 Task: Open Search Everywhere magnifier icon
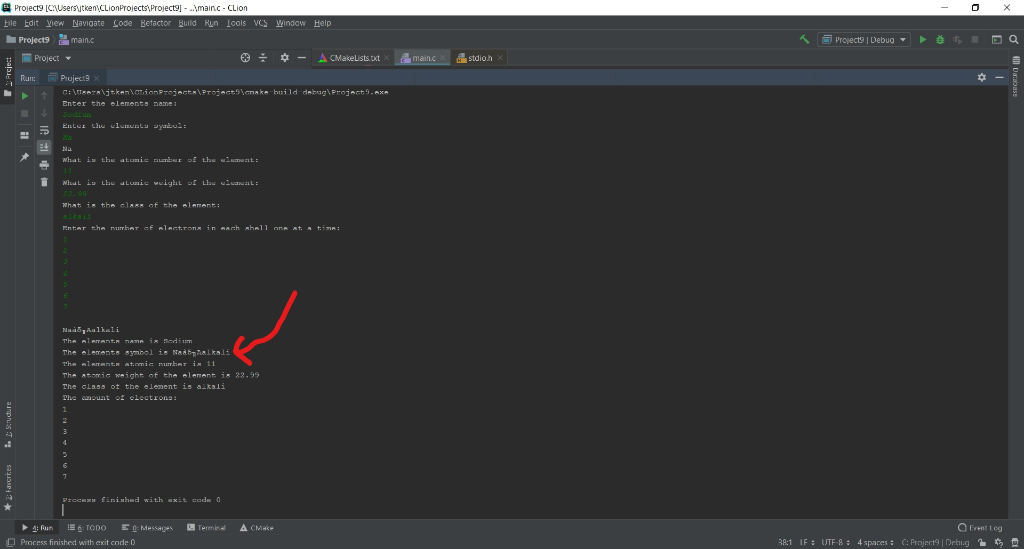[x=1014, y=40]
